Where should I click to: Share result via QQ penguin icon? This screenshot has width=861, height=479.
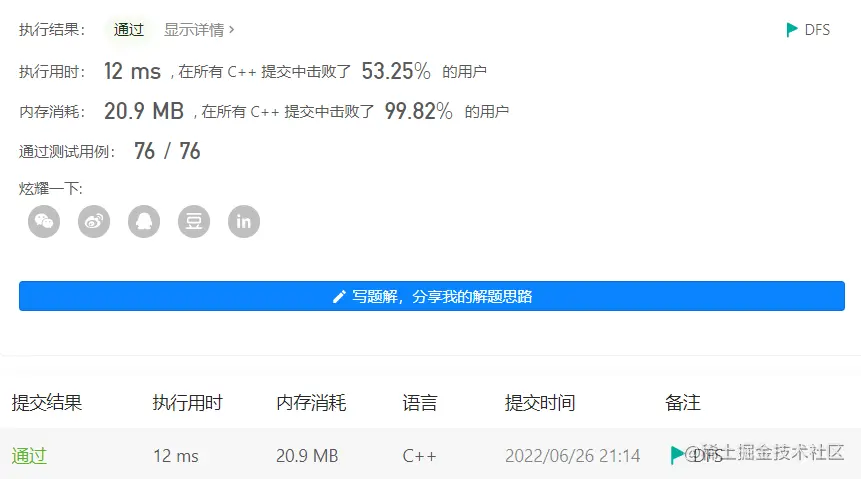(x=144, y=221)
